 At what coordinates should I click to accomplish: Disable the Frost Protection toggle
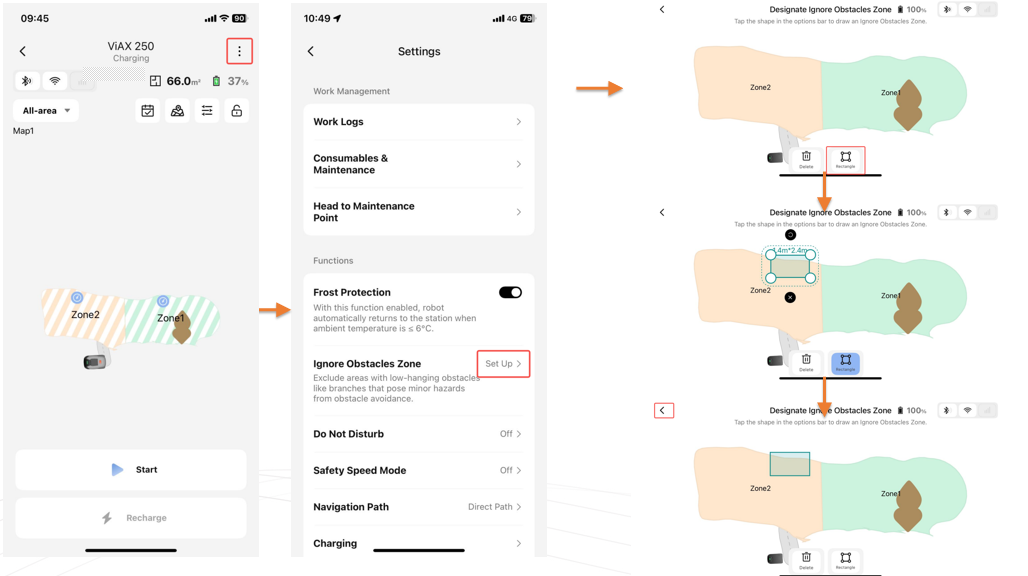(510, 292)
